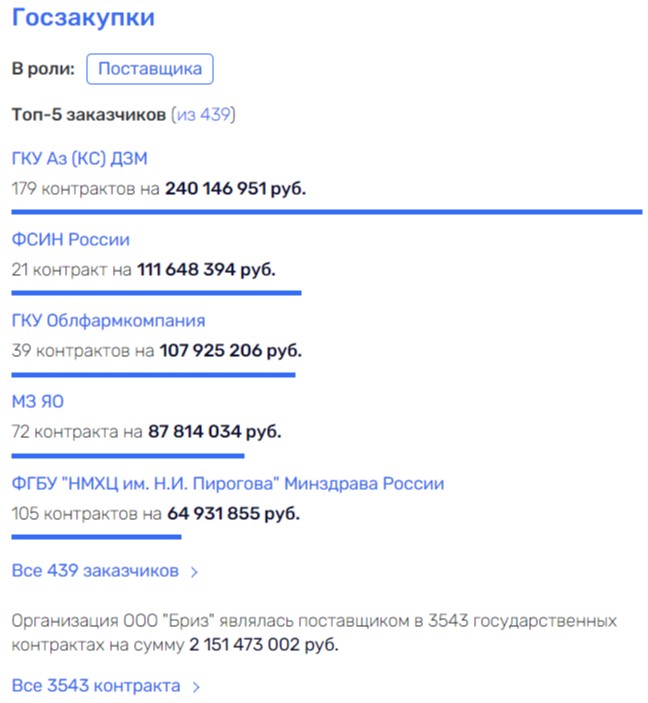Image resolution: width=648 pixels, height=703 pixels.
Task: Click the Все 439 заказчиков link
Action: (95, 571)
